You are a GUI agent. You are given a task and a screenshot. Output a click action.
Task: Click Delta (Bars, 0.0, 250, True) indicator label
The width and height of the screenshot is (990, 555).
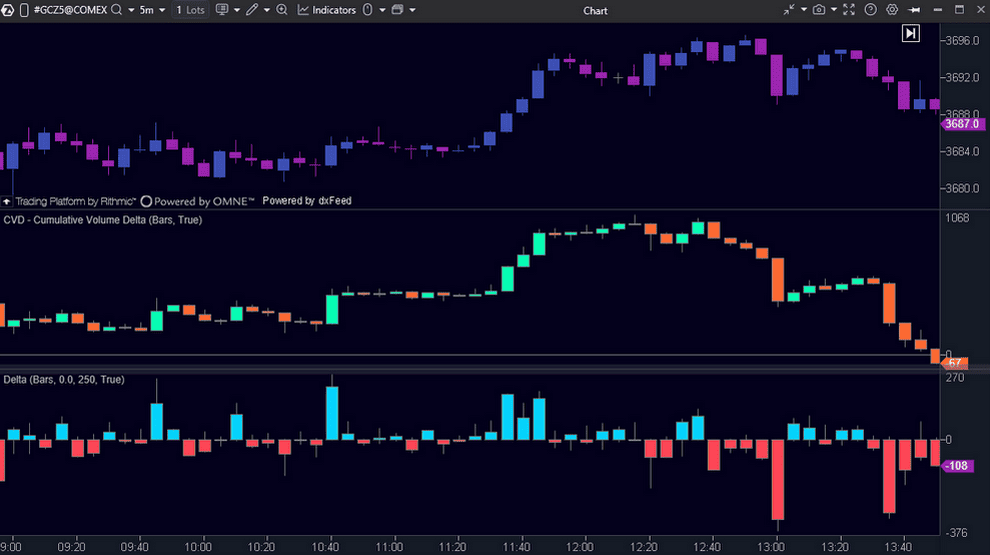64,379
